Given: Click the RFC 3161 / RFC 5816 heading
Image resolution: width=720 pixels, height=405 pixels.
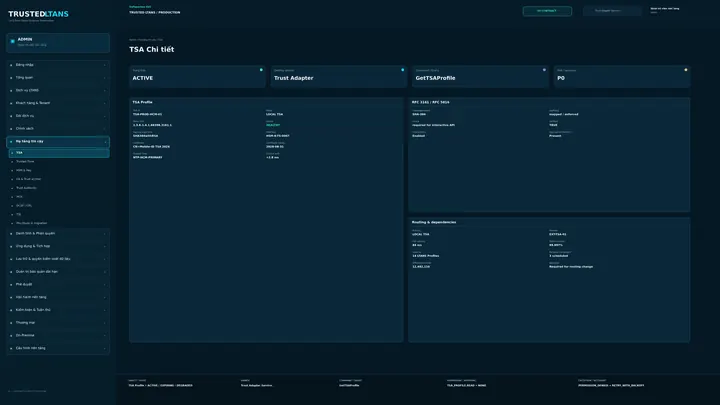Looking at the screenshot, I should 431,102.
